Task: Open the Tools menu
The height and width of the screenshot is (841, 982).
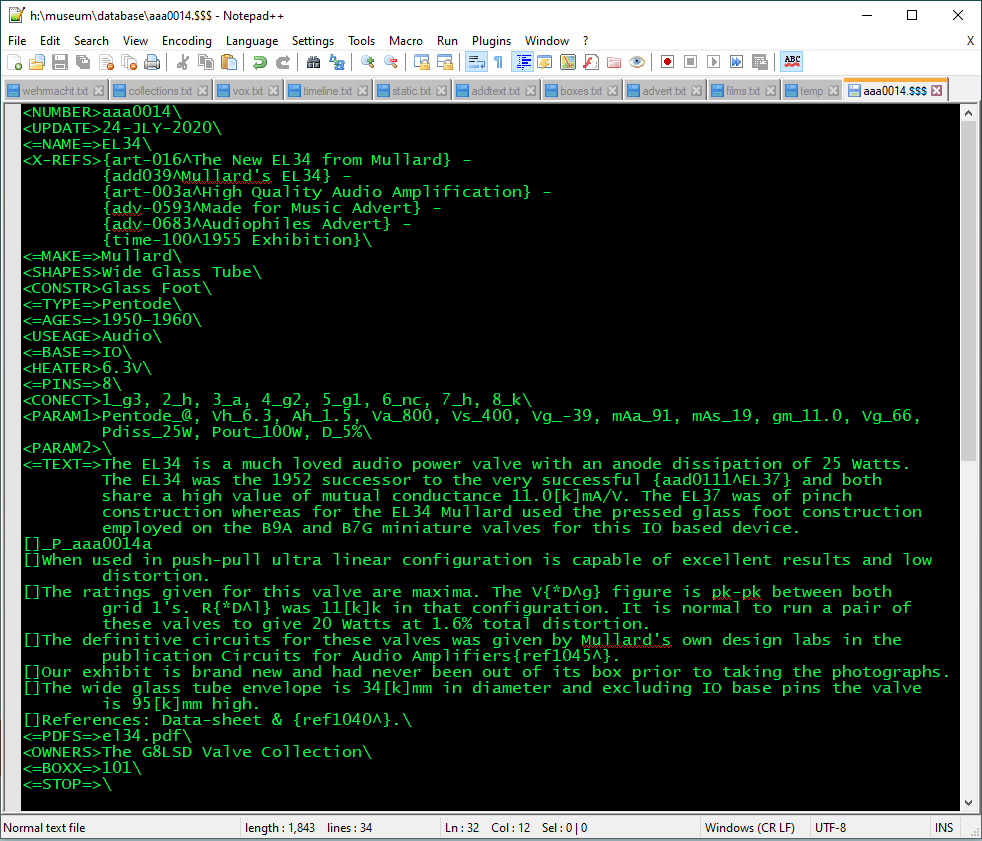Action: pos(361,41)
